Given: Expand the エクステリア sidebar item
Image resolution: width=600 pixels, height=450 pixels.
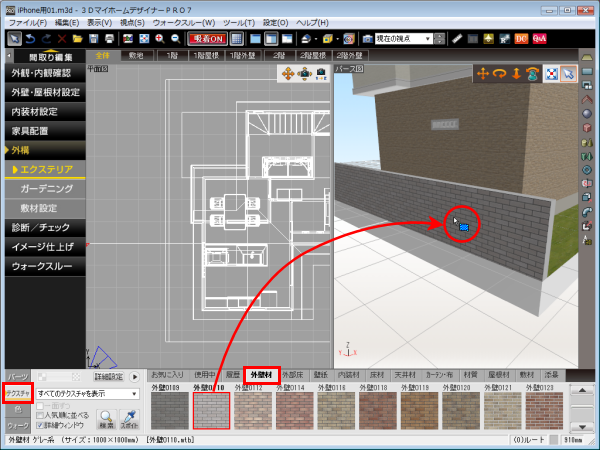Looking at the screenshot, I should (46, 169).
